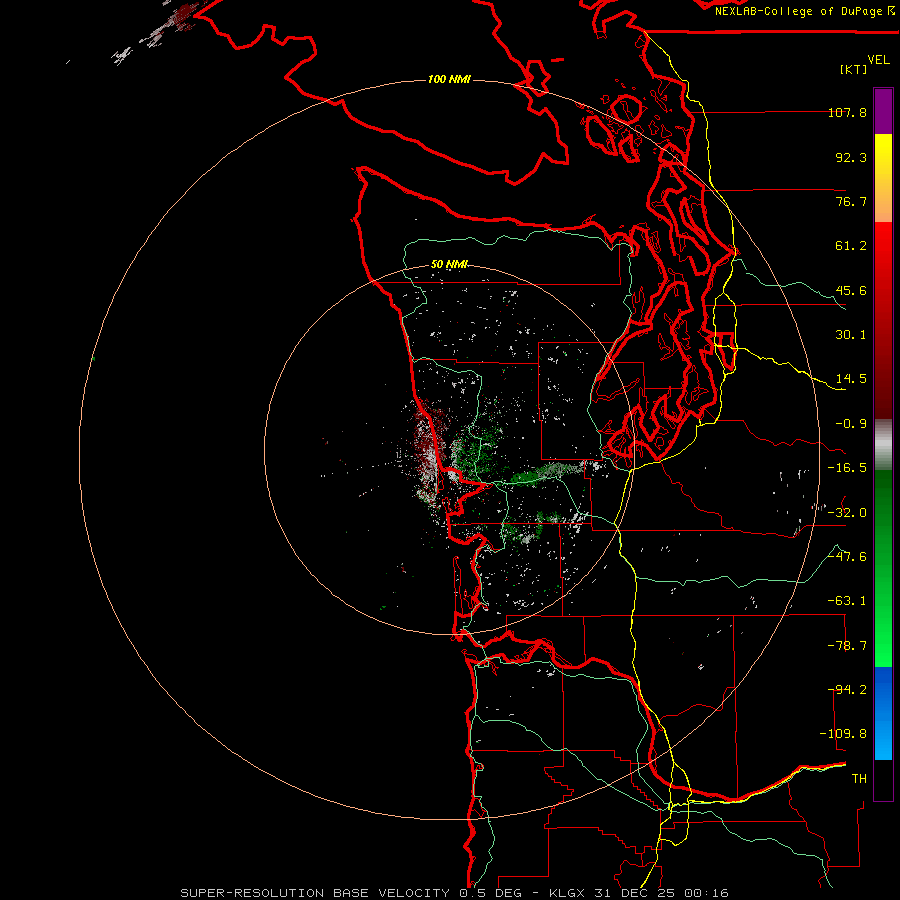Viewport: 900px width, 900px height.
Task: Click the 50 NMI range ring label
Action: point(449,265)
